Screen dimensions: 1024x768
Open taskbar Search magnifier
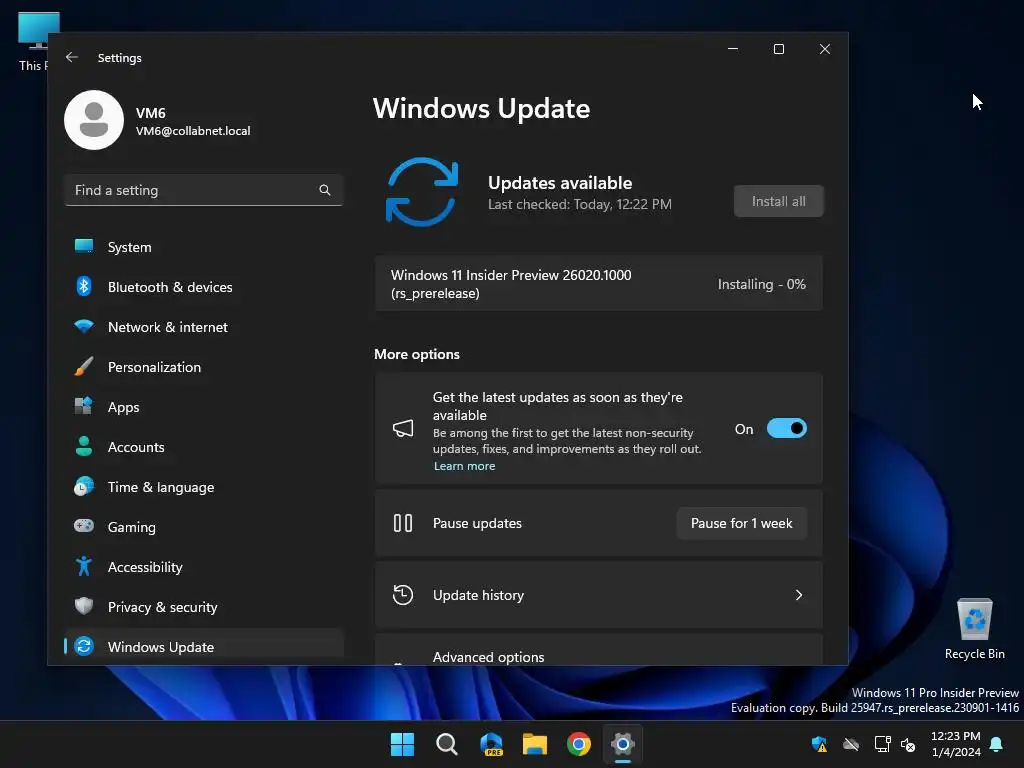pyautogui.click(x=447, y=744)
